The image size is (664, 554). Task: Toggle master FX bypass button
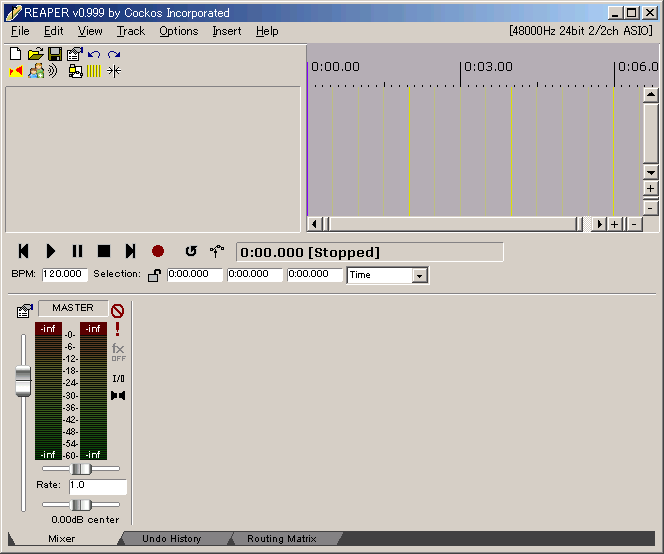click(x=118, y=351)
